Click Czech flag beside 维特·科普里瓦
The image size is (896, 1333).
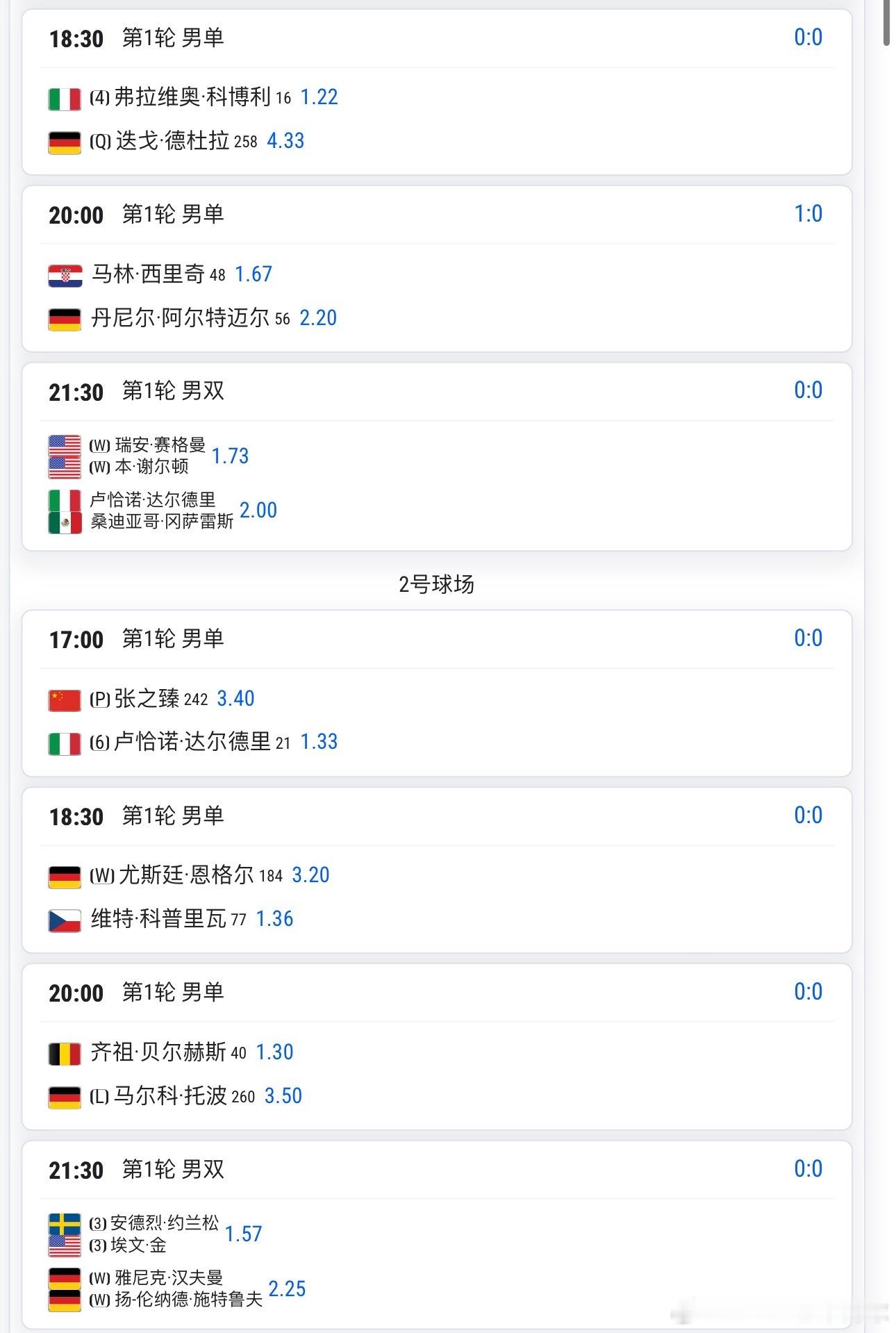[x=64, y=920]
